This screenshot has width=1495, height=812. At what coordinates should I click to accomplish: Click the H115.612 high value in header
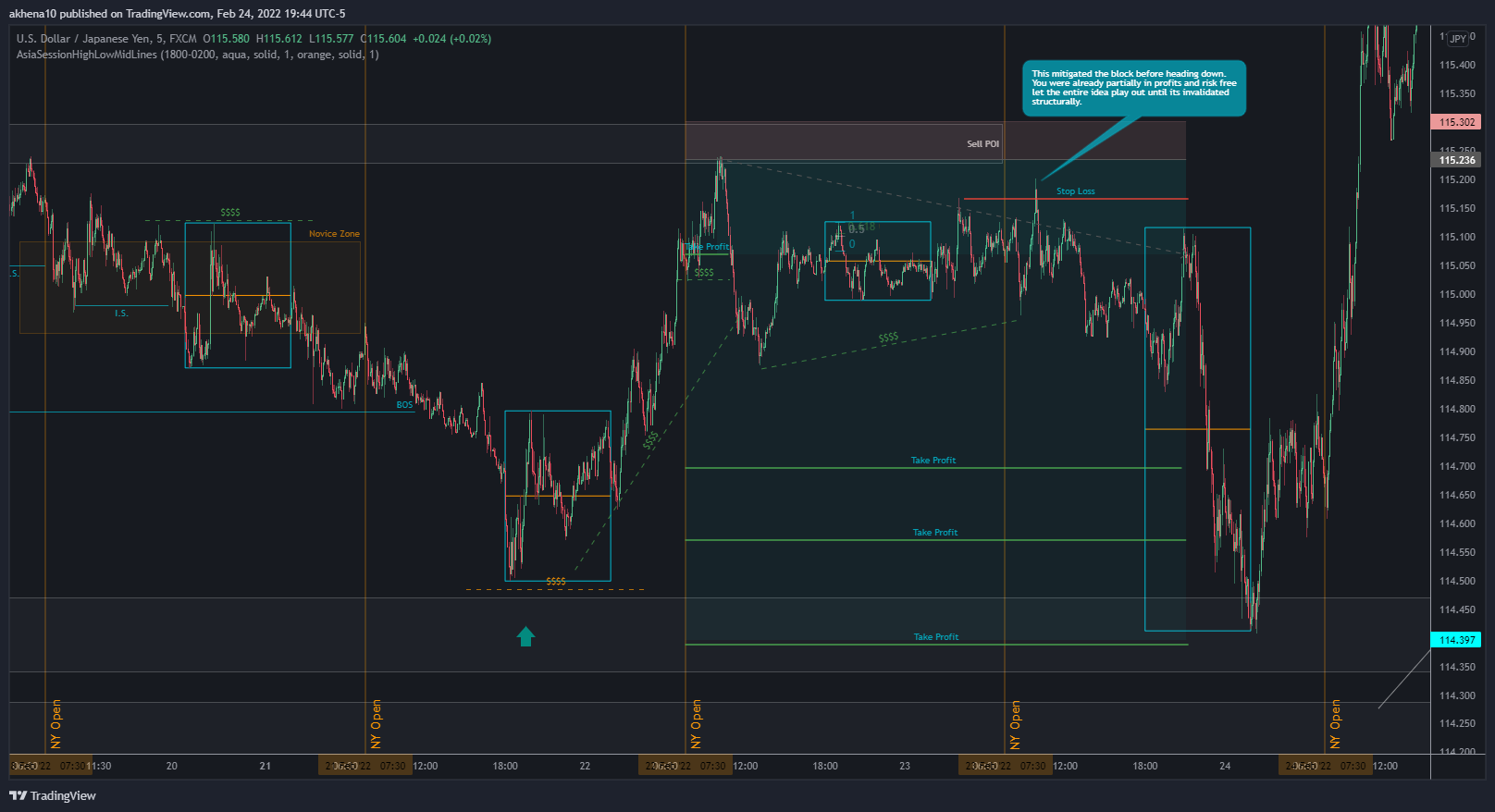click(278, 39)
